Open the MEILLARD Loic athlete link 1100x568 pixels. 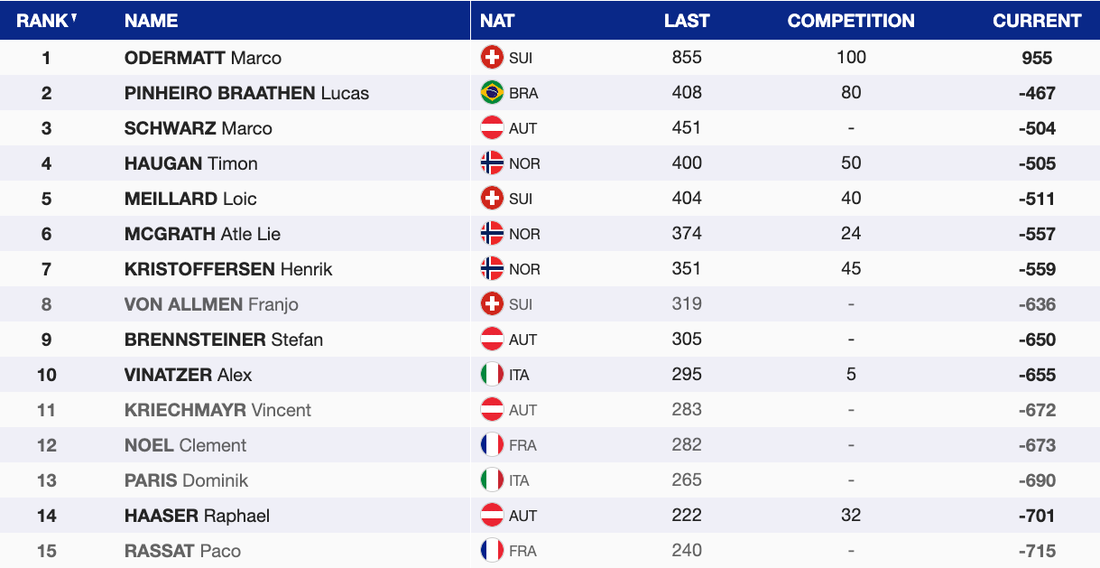(x=190, y=199)
